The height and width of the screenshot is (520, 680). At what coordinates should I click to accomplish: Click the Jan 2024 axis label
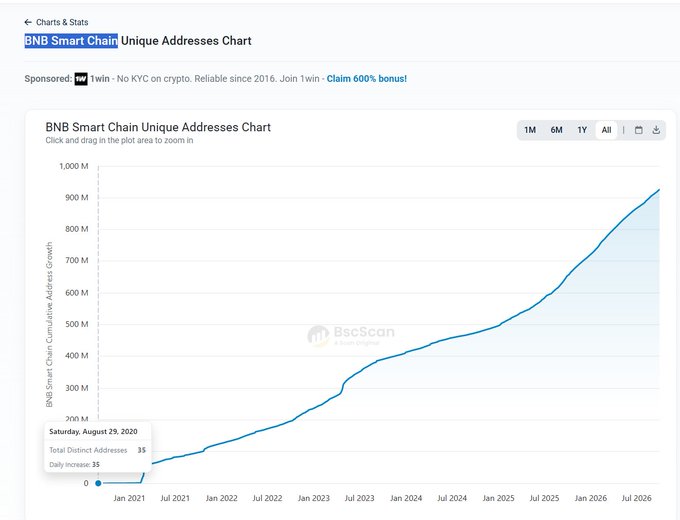(x=406, y=498)
